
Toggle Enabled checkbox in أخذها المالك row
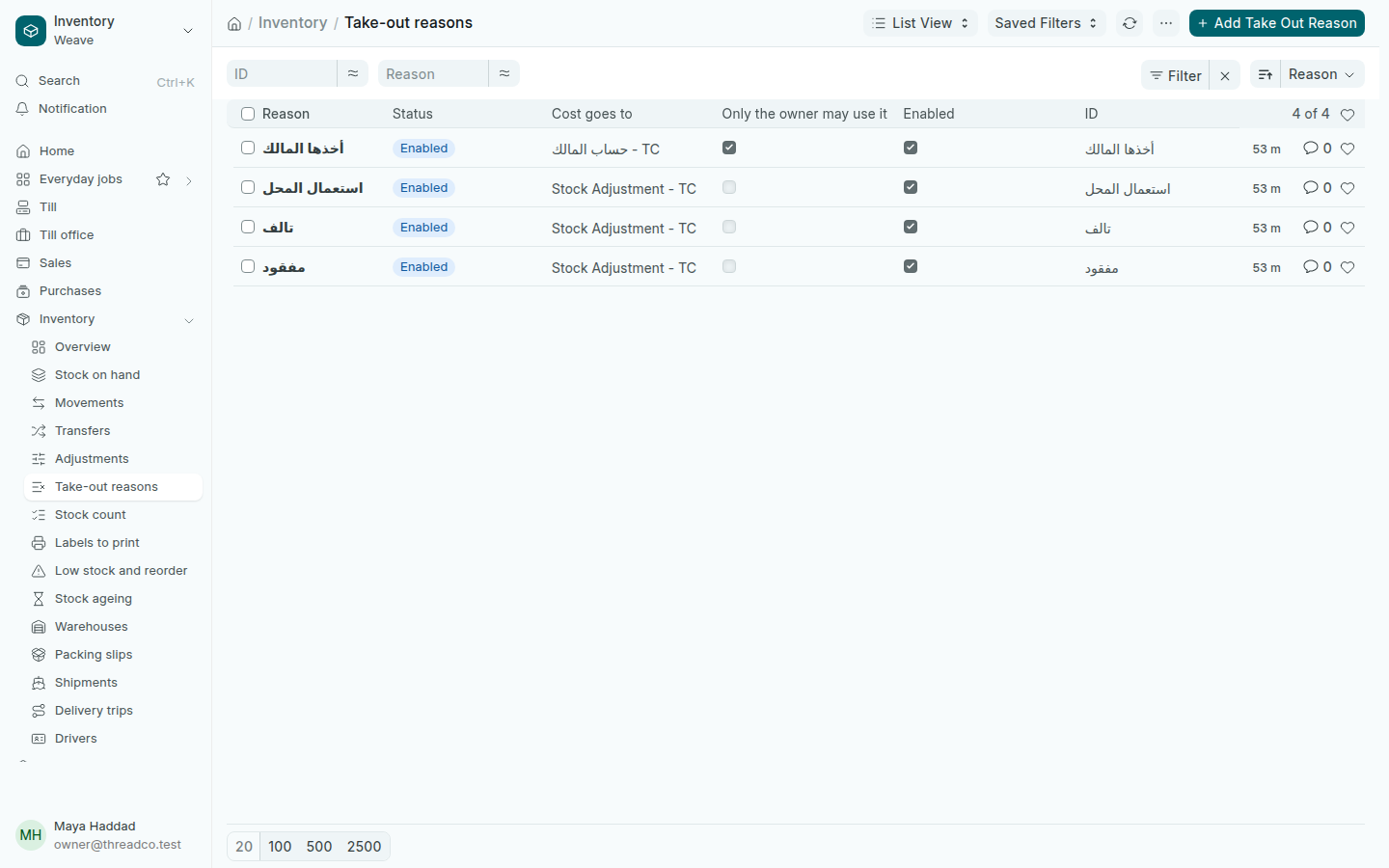[911, 148]
